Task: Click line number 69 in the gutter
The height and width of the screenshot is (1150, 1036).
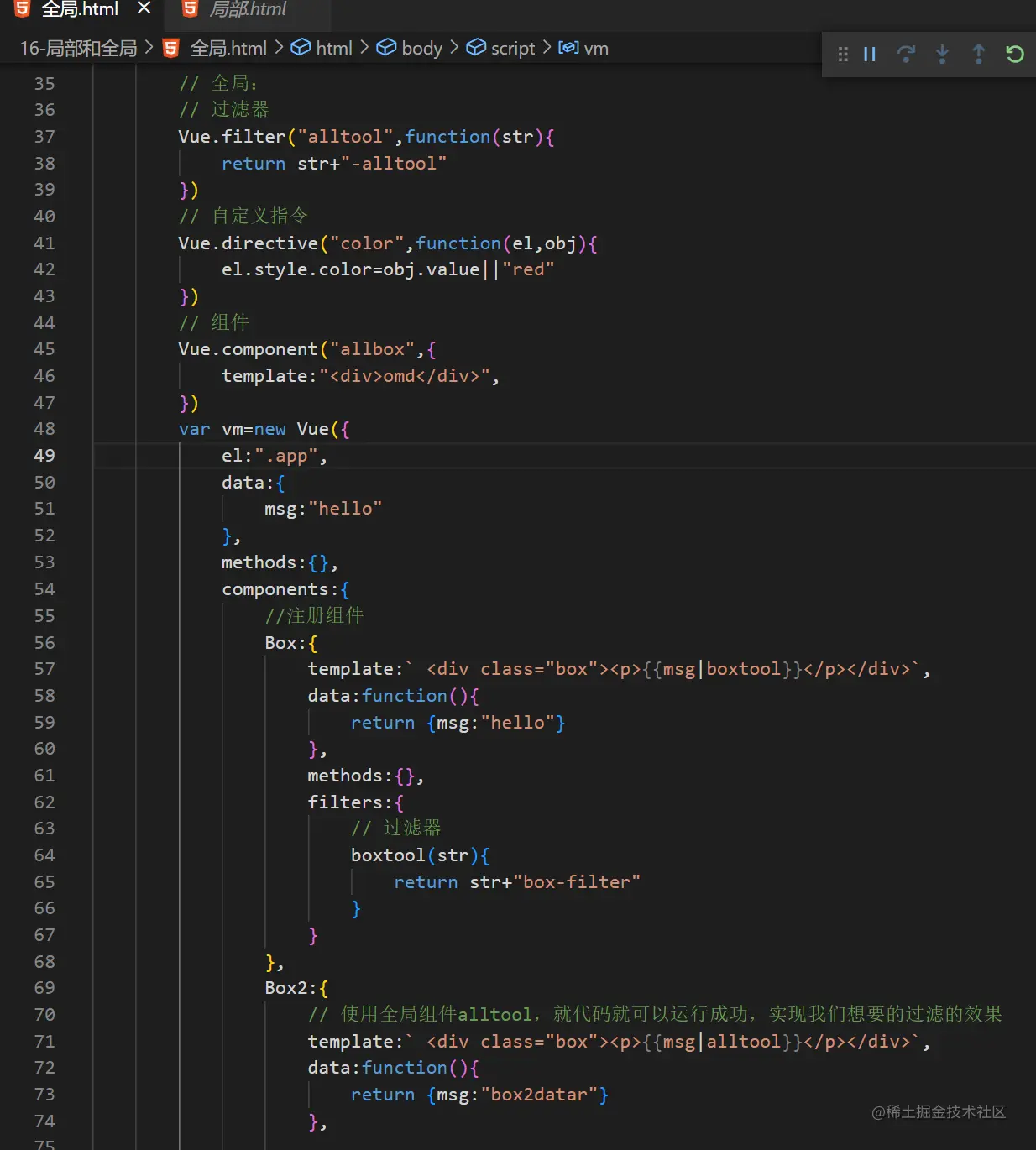Action: point(44,988)
